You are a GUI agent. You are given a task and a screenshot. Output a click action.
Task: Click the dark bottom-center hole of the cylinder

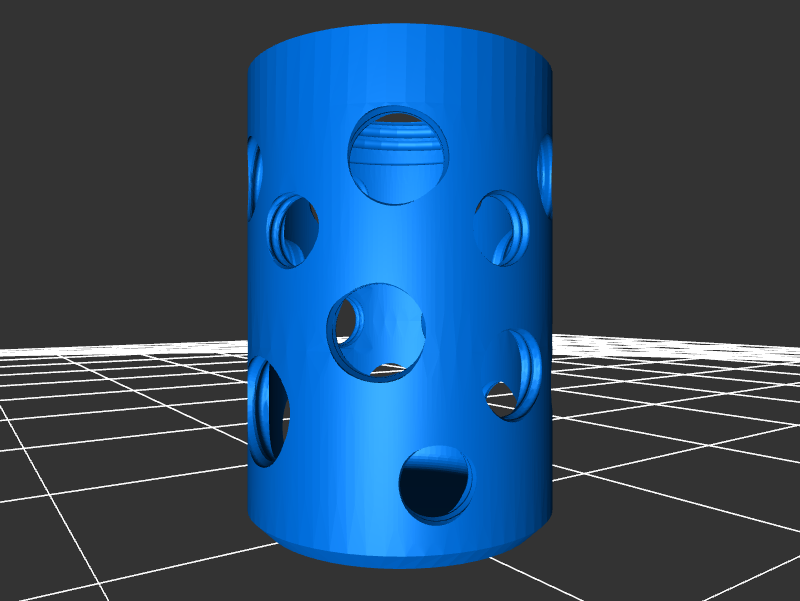point(435,483)
